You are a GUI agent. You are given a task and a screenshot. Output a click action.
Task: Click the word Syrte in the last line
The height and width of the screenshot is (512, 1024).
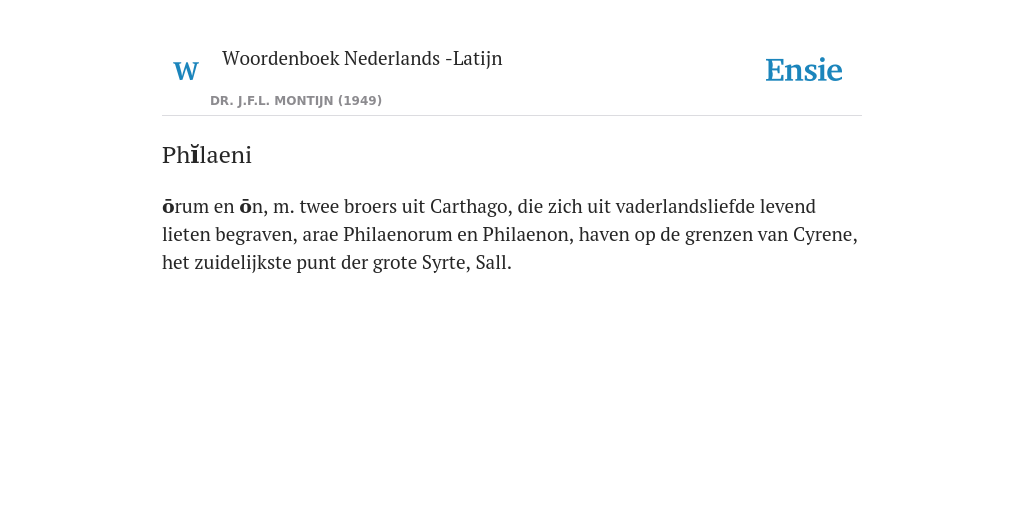point(445,263)
